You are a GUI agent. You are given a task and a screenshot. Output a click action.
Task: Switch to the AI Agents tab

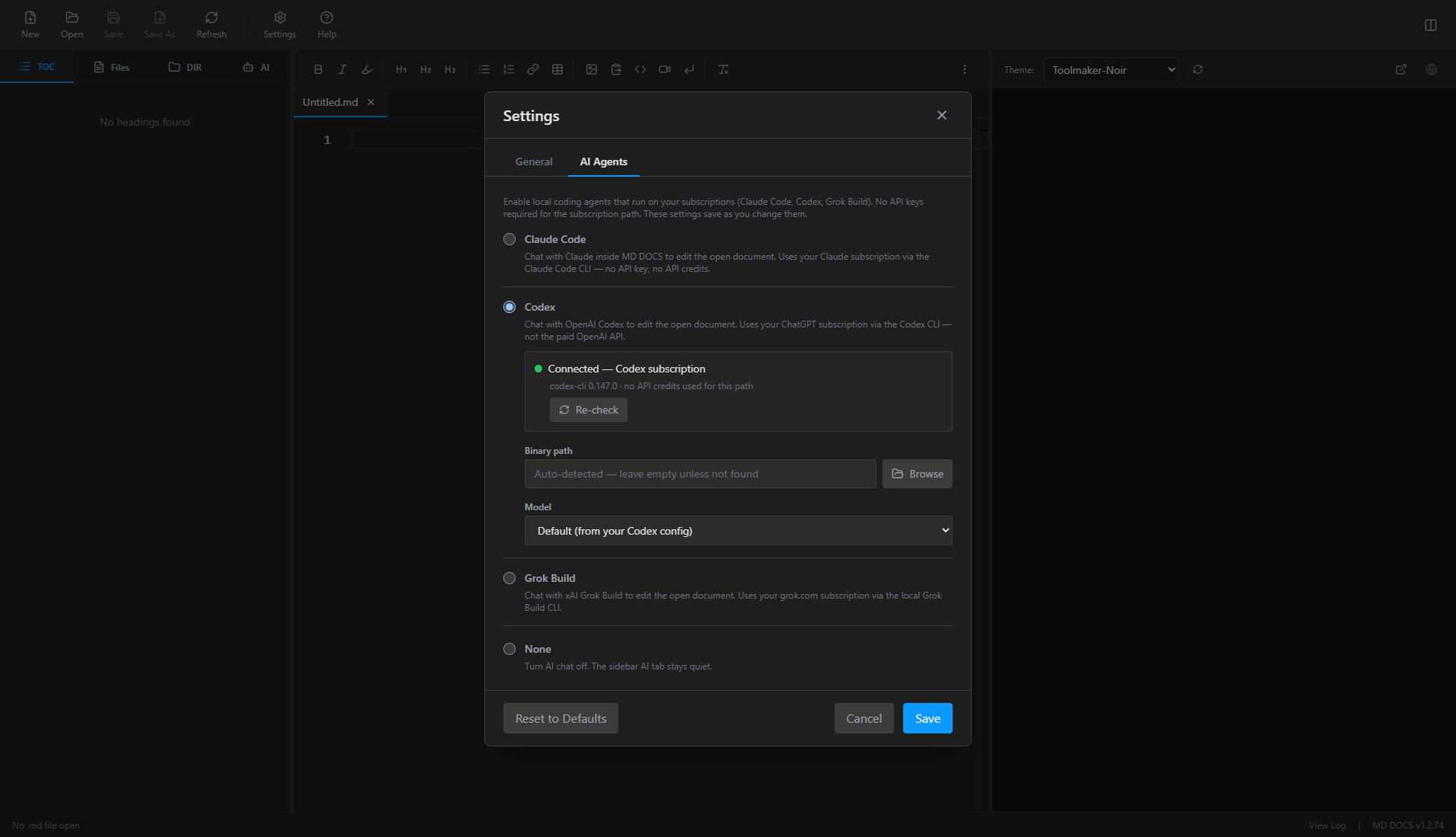[x=604, y=161]
